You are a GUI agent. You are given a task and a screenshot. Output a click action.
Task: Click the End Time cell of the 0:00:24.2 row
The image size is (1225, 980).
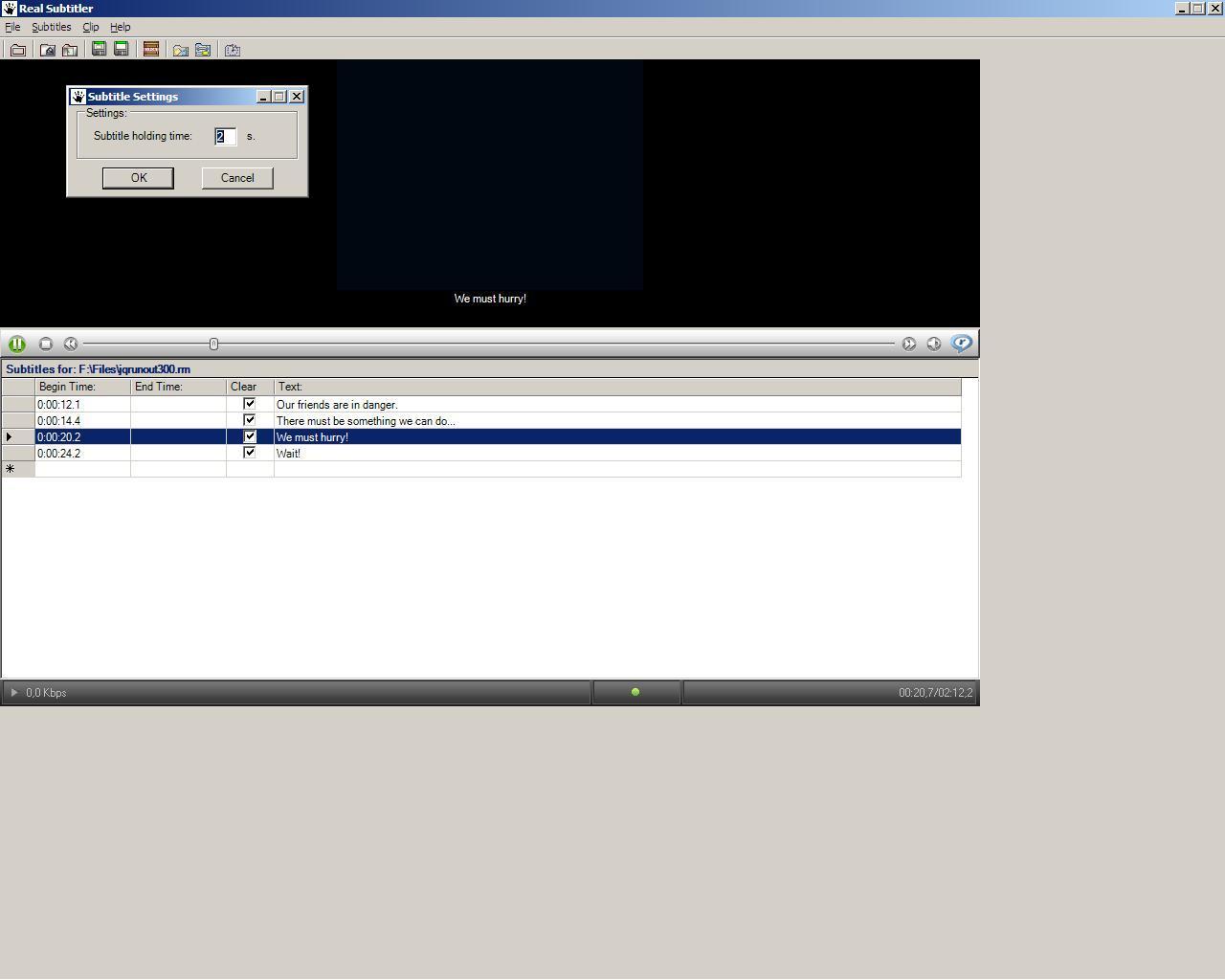point(179,454)
